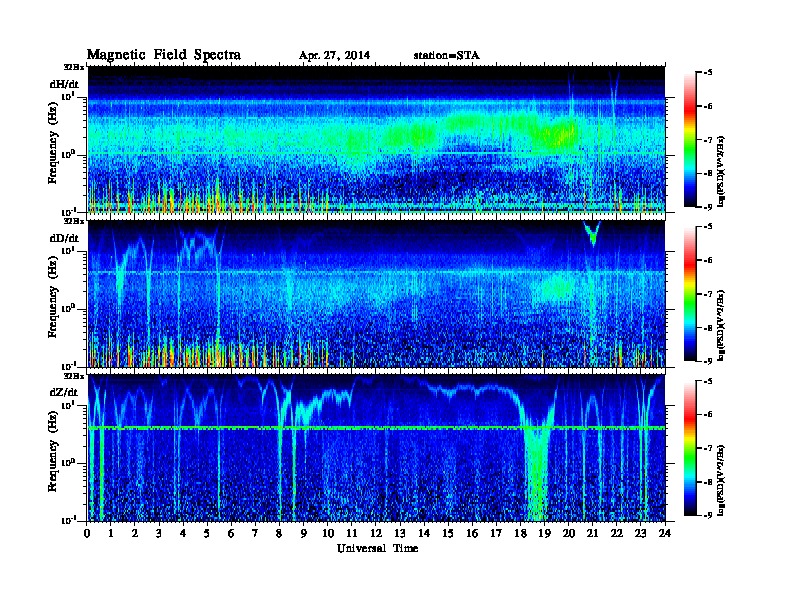Click inside the dZ/dt spectrogram plot
The image size is (792, 612).
pyautogui.click(x=376, y=448)
